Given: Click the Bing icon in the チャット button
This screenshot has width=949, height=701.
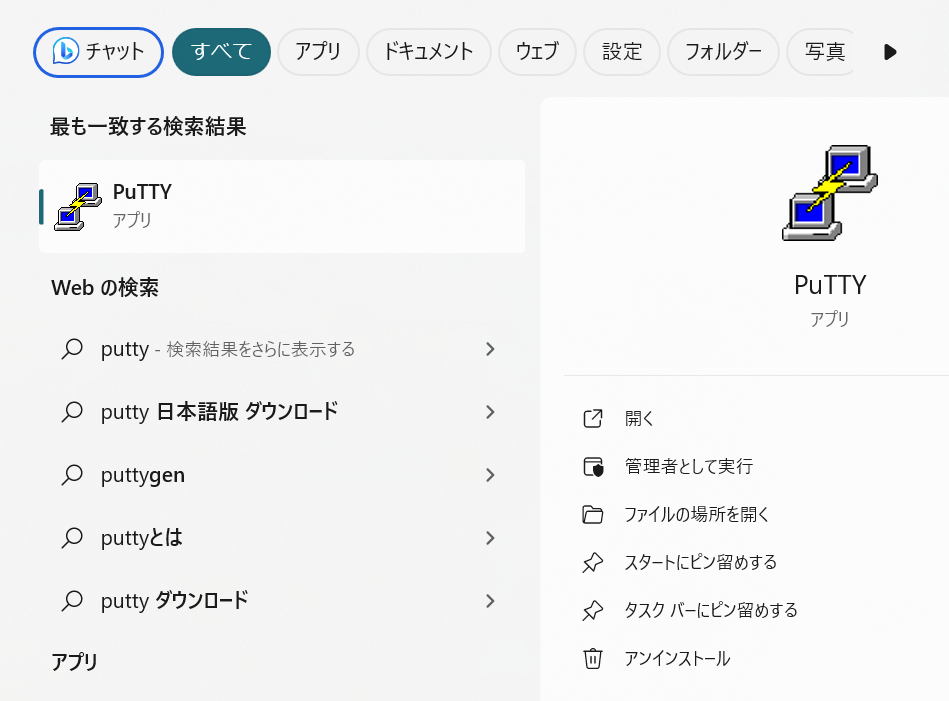Looking at the screenshot, I should coord(65,51).
